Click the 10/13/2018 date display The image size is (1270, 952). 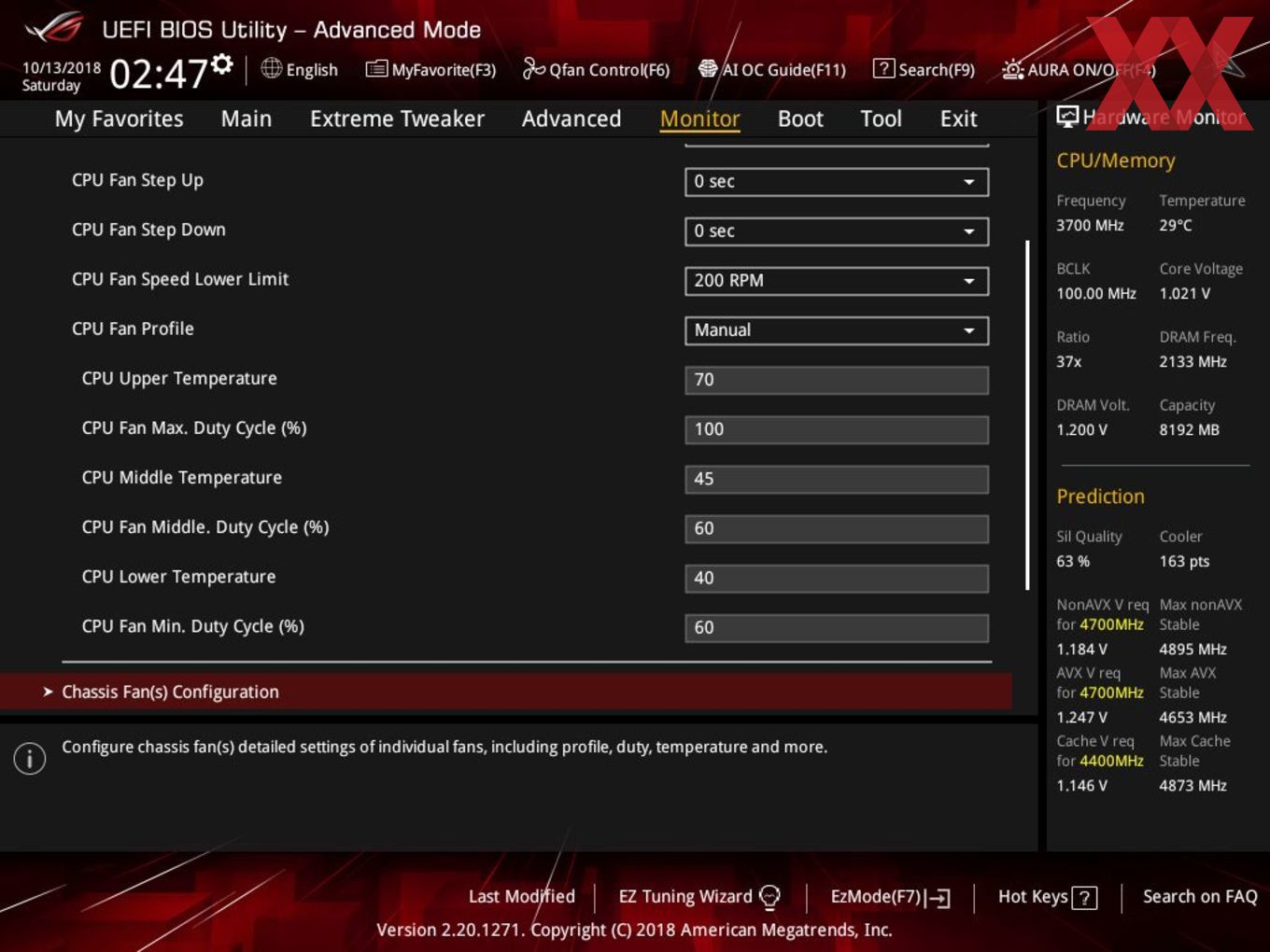[x=62, y=68]
